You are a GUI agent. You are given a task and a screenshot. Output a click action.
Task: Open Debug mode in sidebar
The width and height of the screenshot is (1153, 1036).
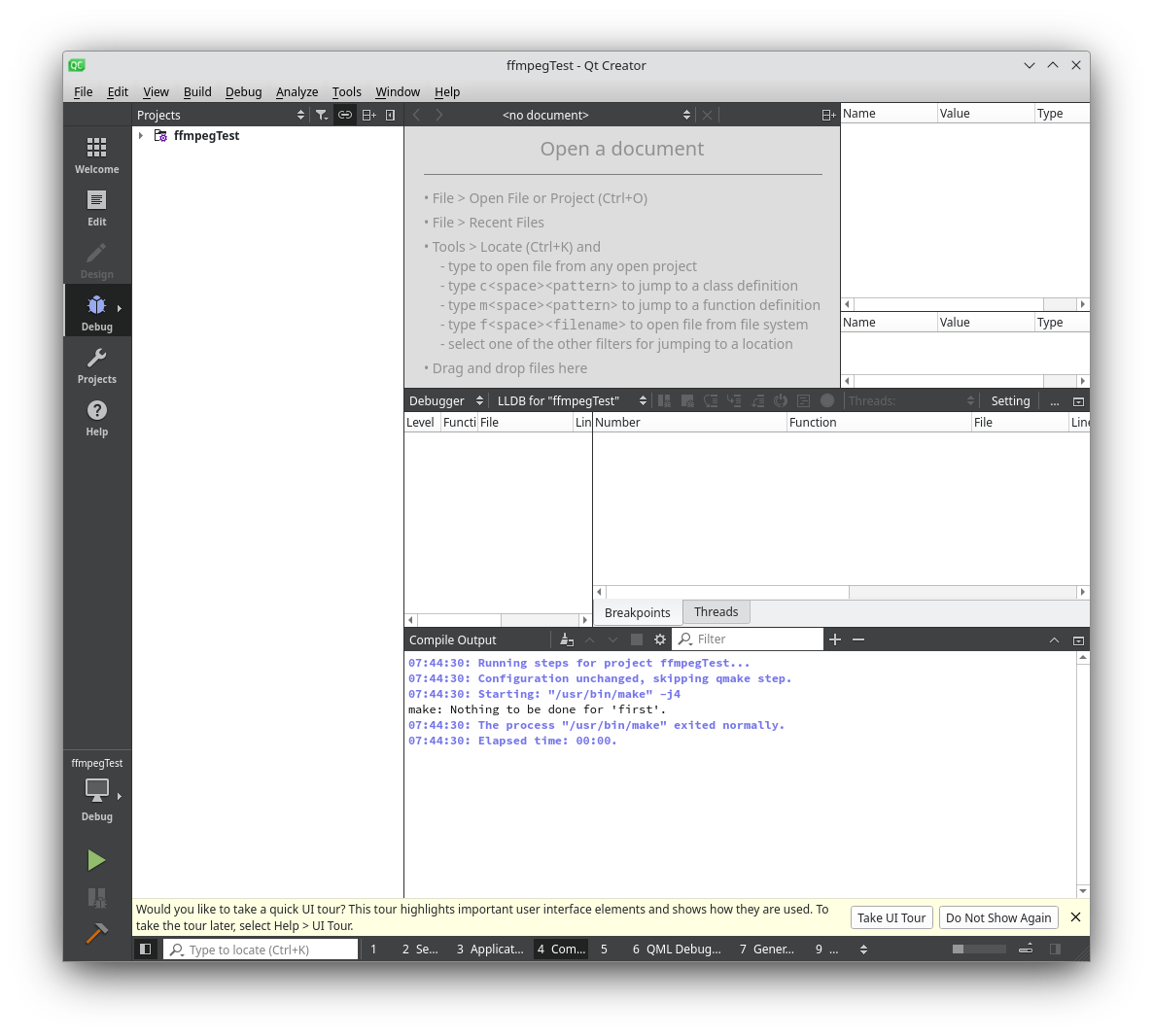click(97, 313)
